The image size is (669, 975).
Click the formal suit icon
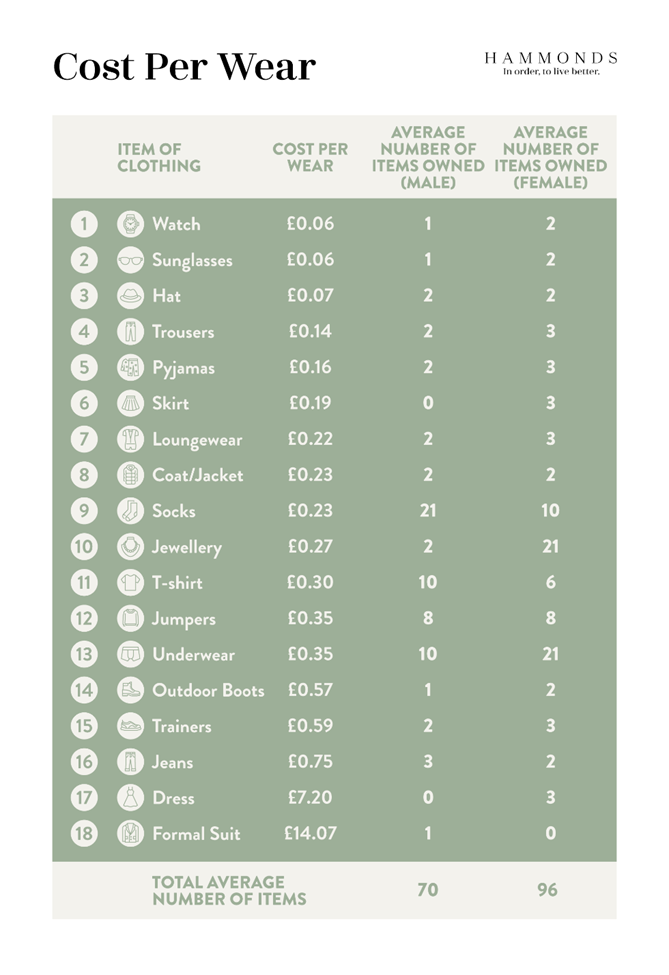click(130, 833)
